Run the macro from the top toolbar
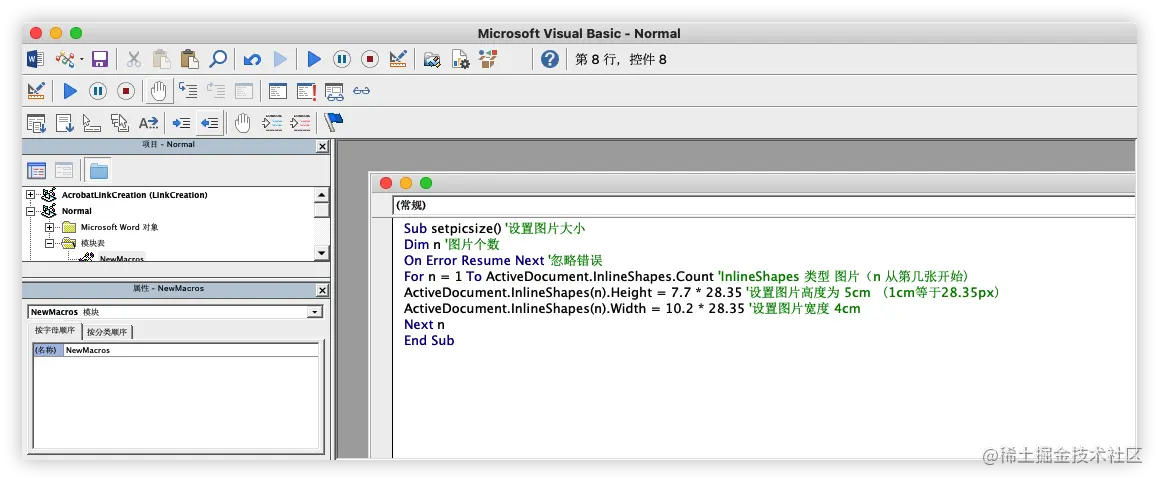1159x482 pixels. pos(314,59)
